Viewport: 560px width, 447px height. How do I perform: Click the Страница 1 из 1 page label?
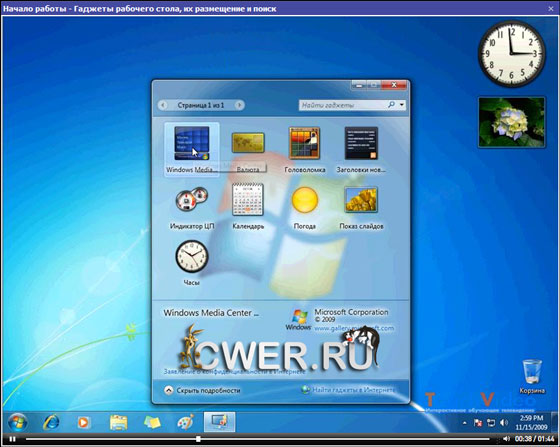201,105
